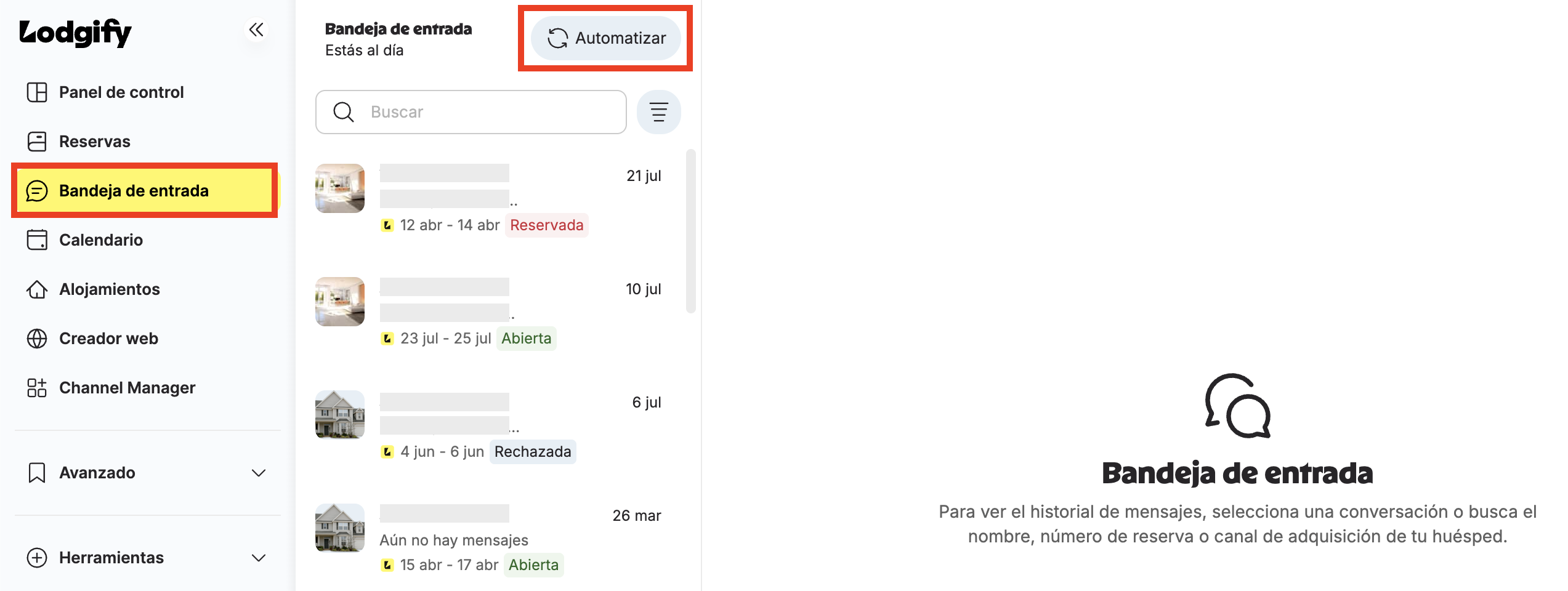Expand the Avanzado section chevron

point(259,473)
